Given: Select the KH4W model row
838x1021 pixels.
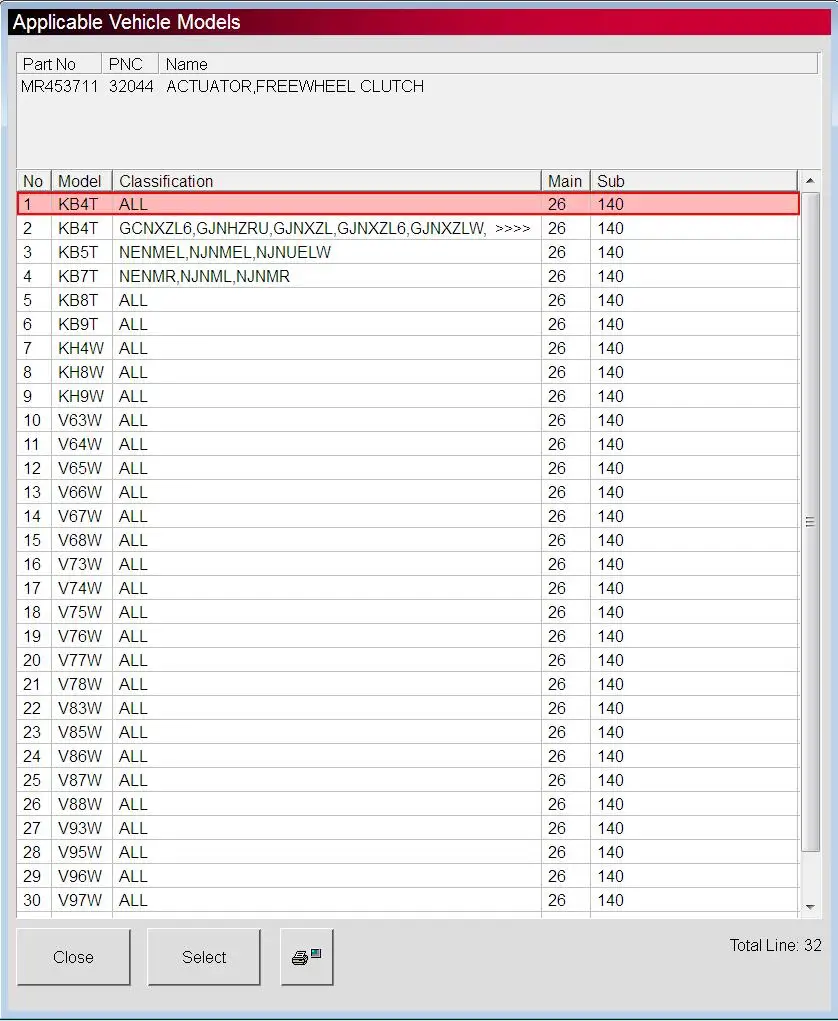Looking at the screenshot, I should 408,348.
